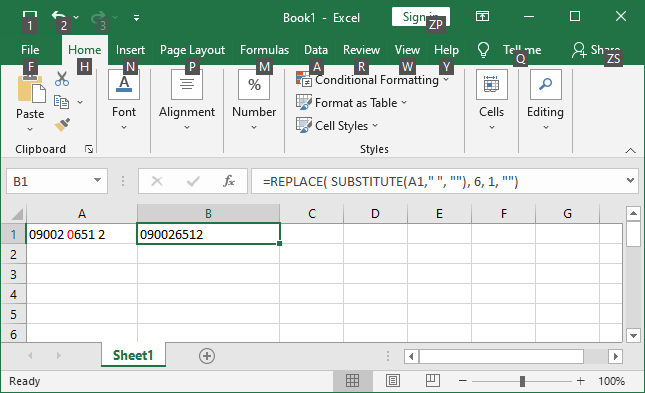This screenshot has height=393, width=645.
Task: Add a new sheet with plus icon
Action: (x=207, y=356)
